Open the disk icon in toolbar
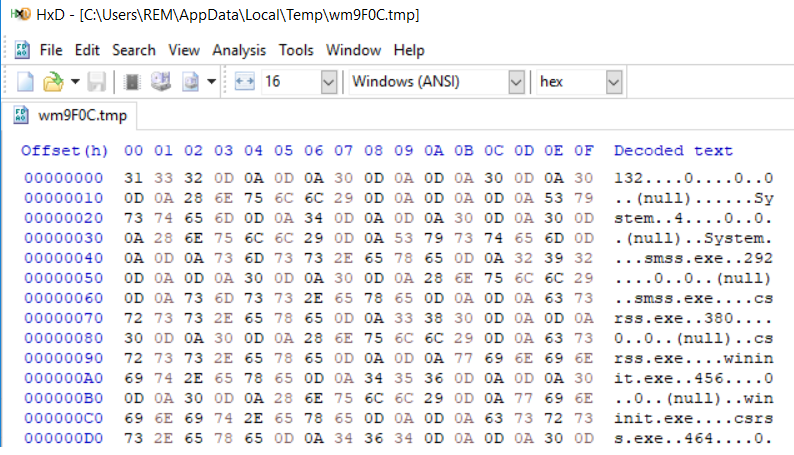Image resolution: width=794 pixels, height=455 pixels. [x=161, y=81]
